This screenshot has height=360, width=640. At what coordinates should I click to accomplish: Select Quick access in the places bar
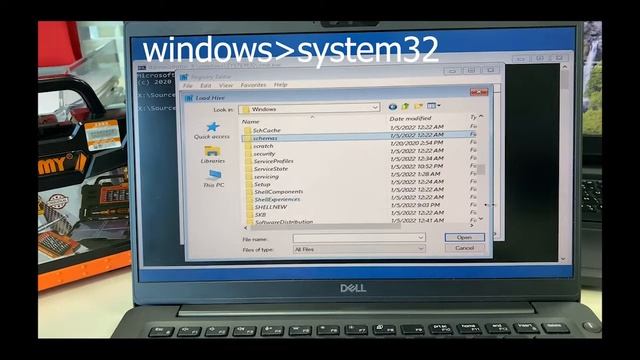coord(212,131)
